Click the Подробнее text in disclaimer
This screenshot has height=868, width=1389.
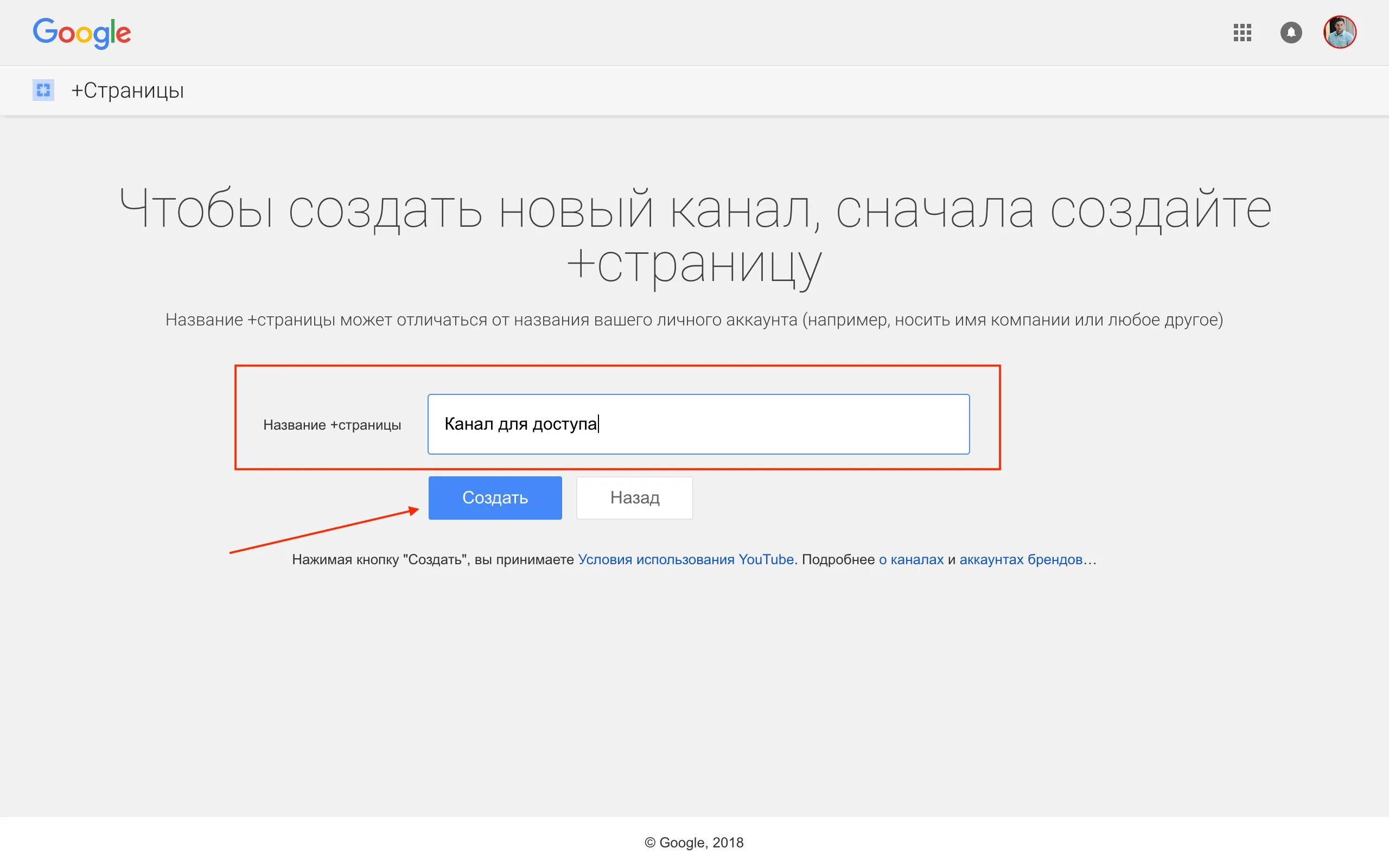(838, 559)
